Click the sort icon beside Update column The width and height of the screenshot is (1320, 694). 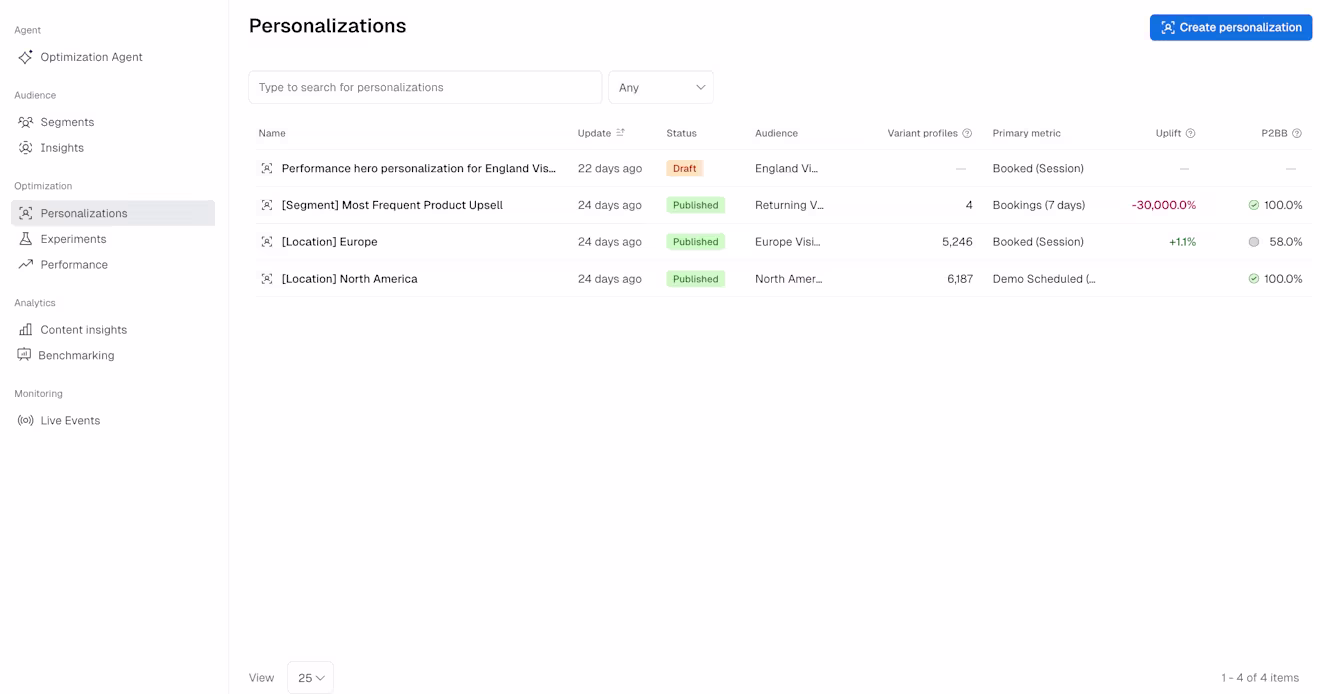(x=620, y=133)
